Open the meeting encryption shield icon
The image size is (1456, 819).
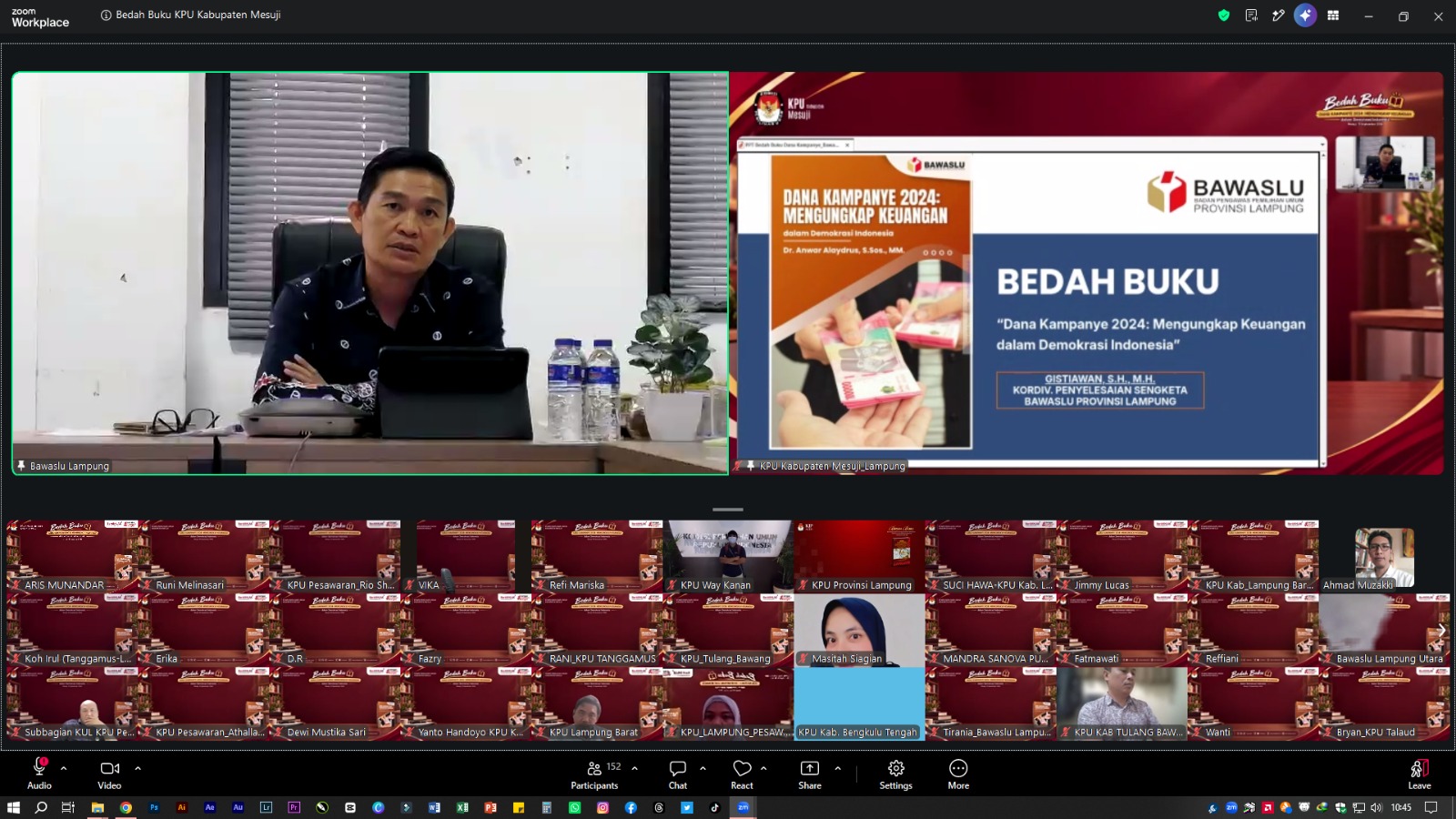pos(1224,15)
